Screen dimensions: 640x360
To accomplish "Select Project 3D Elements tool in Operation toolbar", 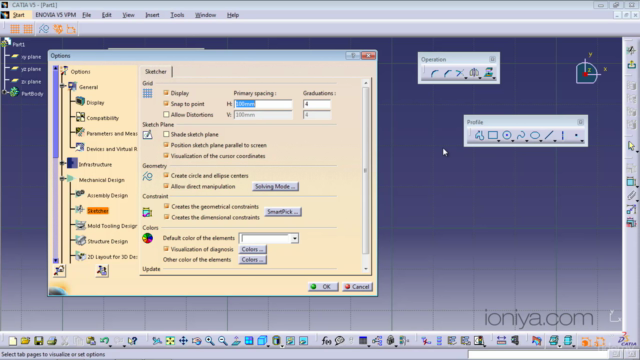I will point(488,73).
